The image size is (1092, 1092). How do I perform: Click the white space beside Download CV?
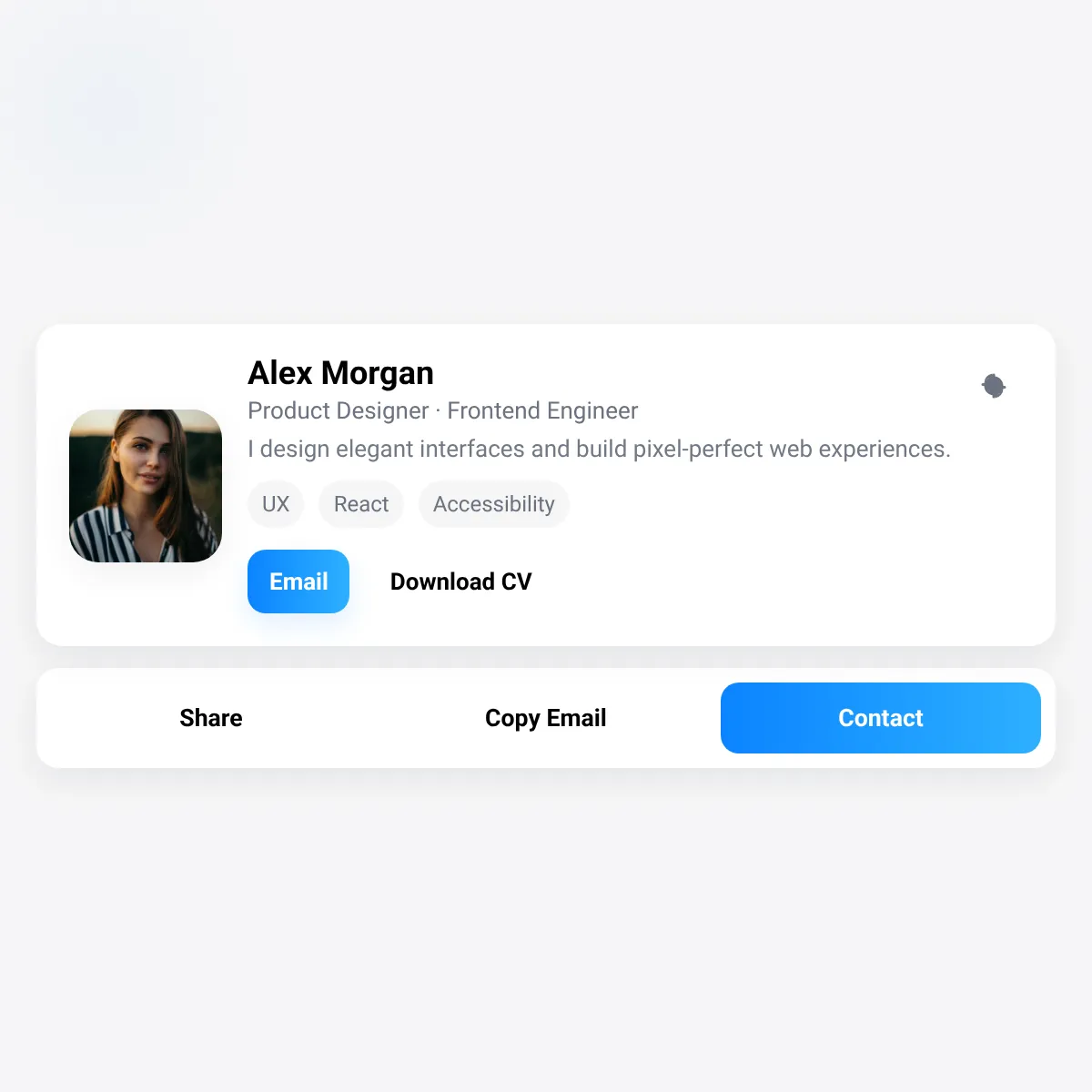pyautogui.click(x=773, y=581)
